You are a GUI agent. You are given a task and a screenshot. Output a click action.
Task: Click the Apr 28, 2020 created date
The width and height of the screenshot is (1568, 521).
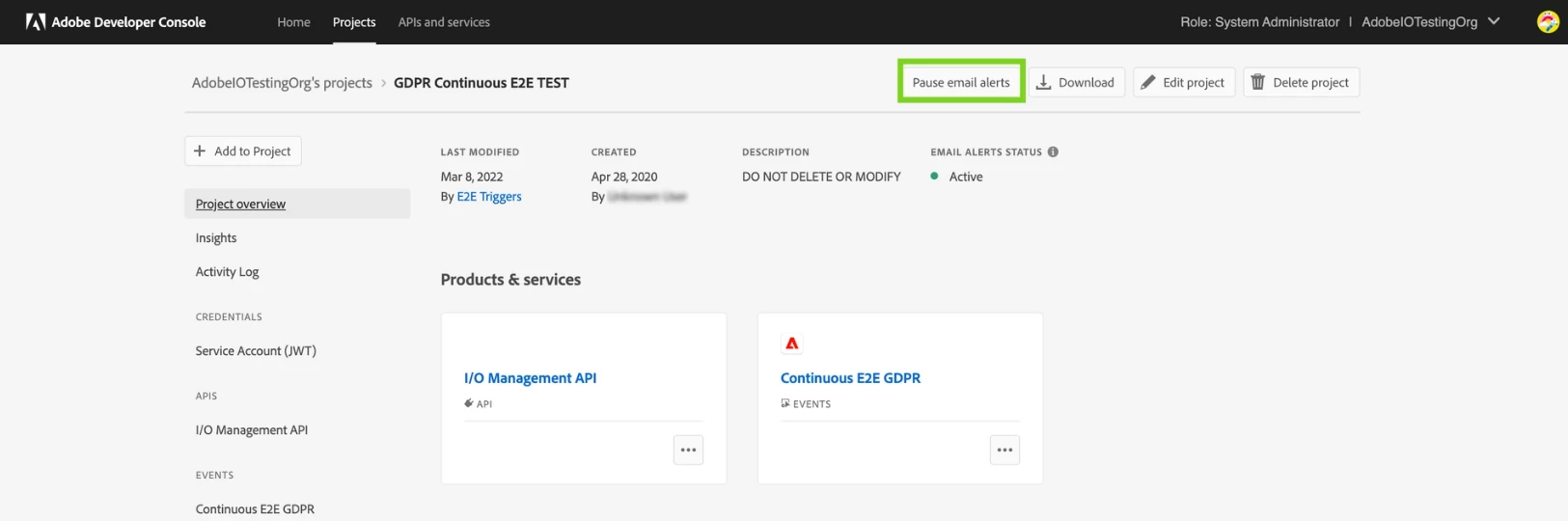point(624,177)
